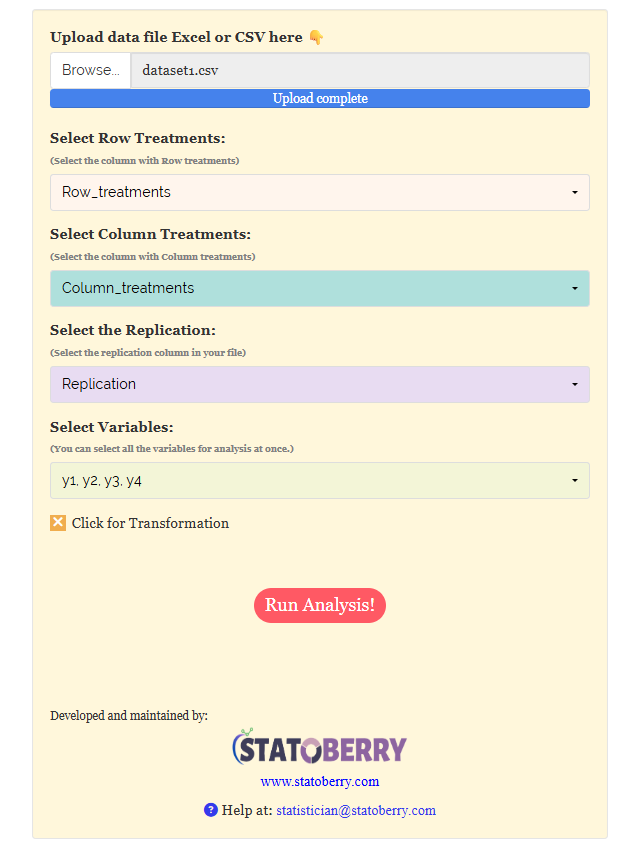Open the www.statoberry.com link
The width and height of the screenshot is (636, 856).
pos(320,782)
